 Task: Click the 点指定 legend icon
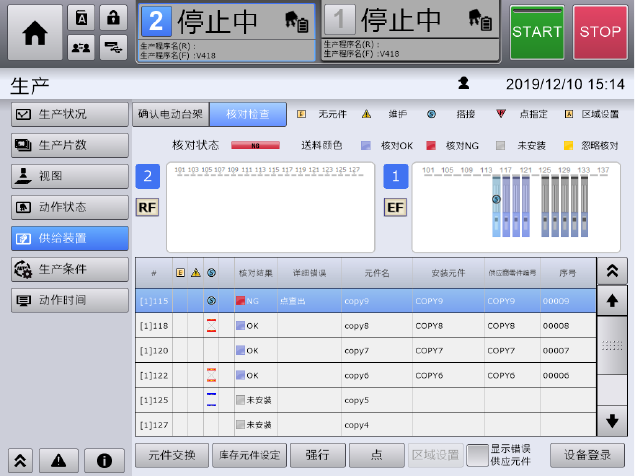click(501, 114)
